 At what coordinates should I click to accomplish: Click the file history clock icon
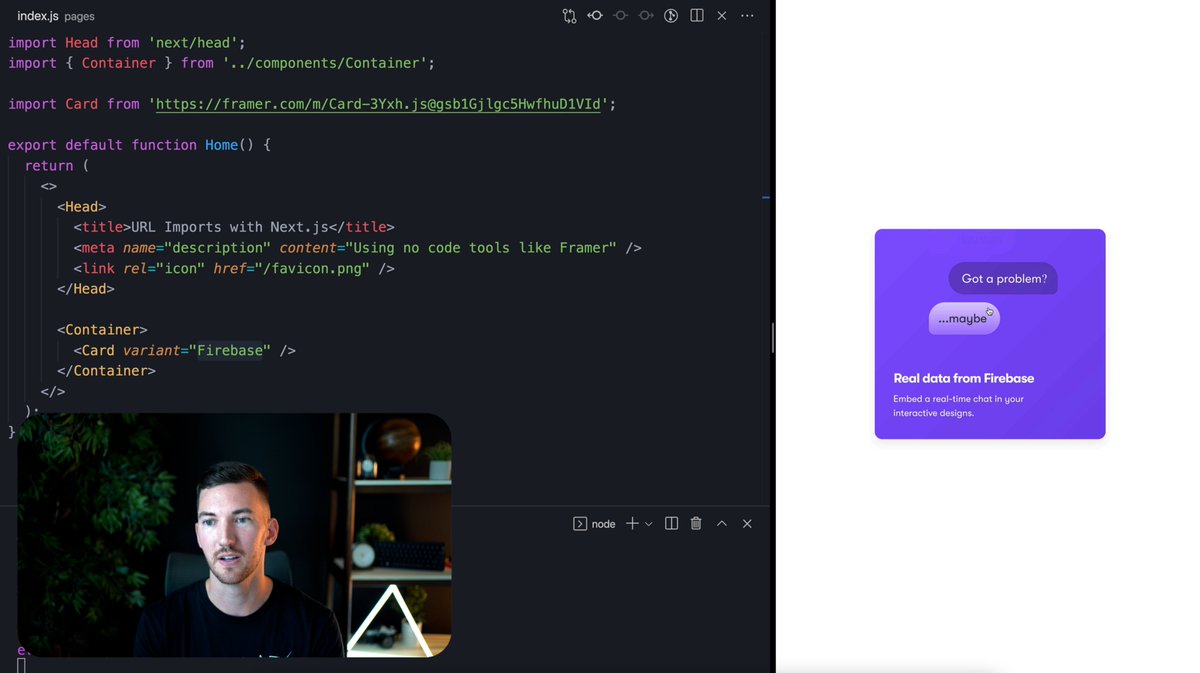[x=670, y=16]
